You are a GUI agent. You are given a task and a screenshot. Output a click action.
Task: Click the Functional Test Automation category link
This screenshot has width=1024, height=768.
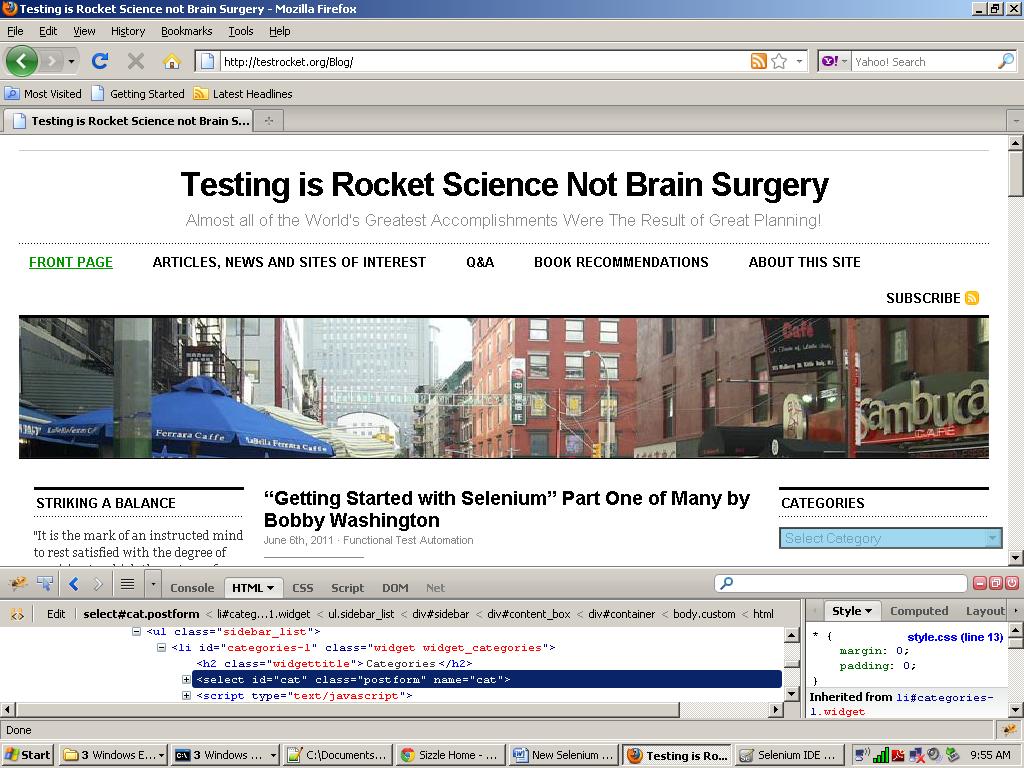pyautogui.click(x=408, y=540)
